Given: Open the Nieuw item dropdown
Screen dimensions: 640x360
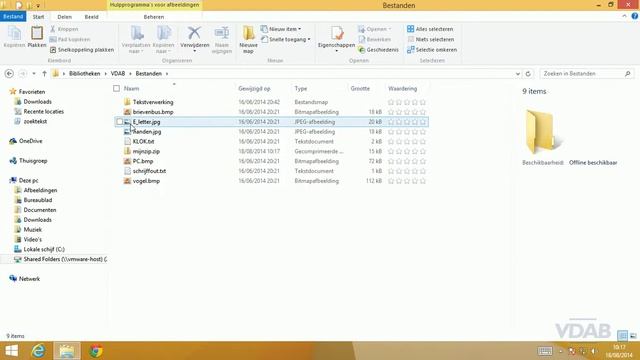Looking at the screenshot, I should coord(281,29).
